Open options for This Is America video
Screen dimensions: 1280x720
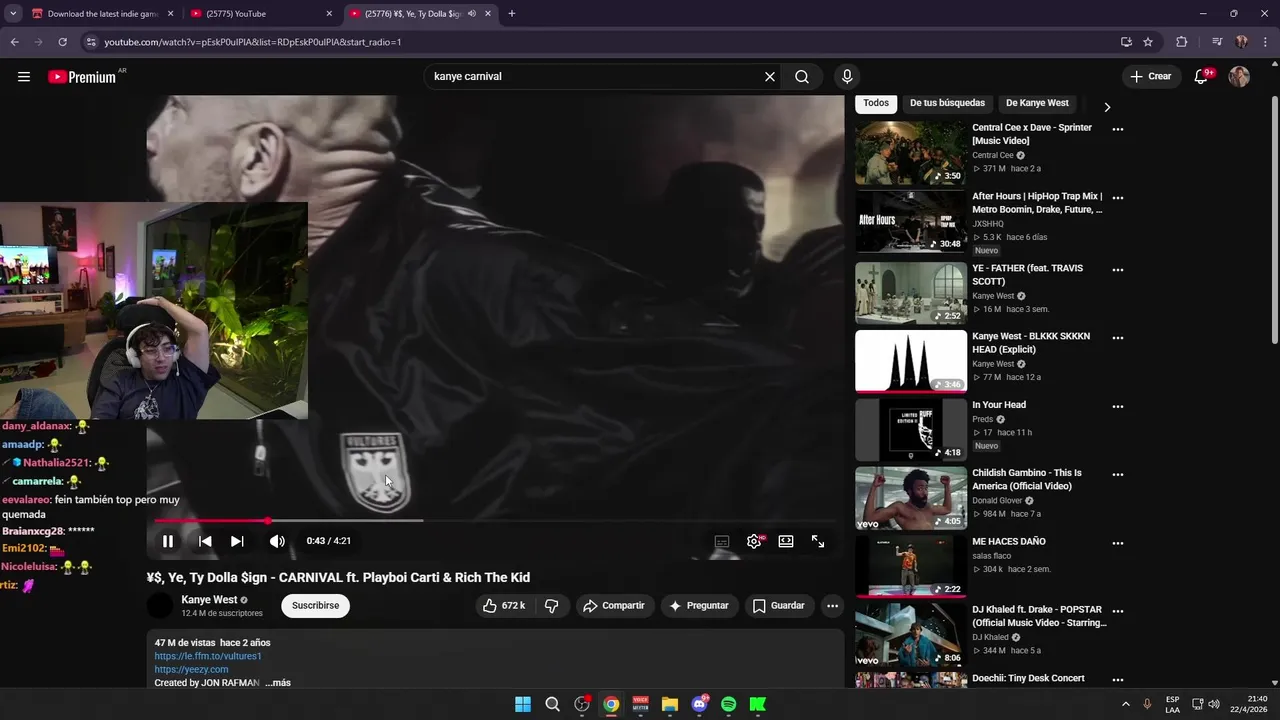coord(1118,475)
